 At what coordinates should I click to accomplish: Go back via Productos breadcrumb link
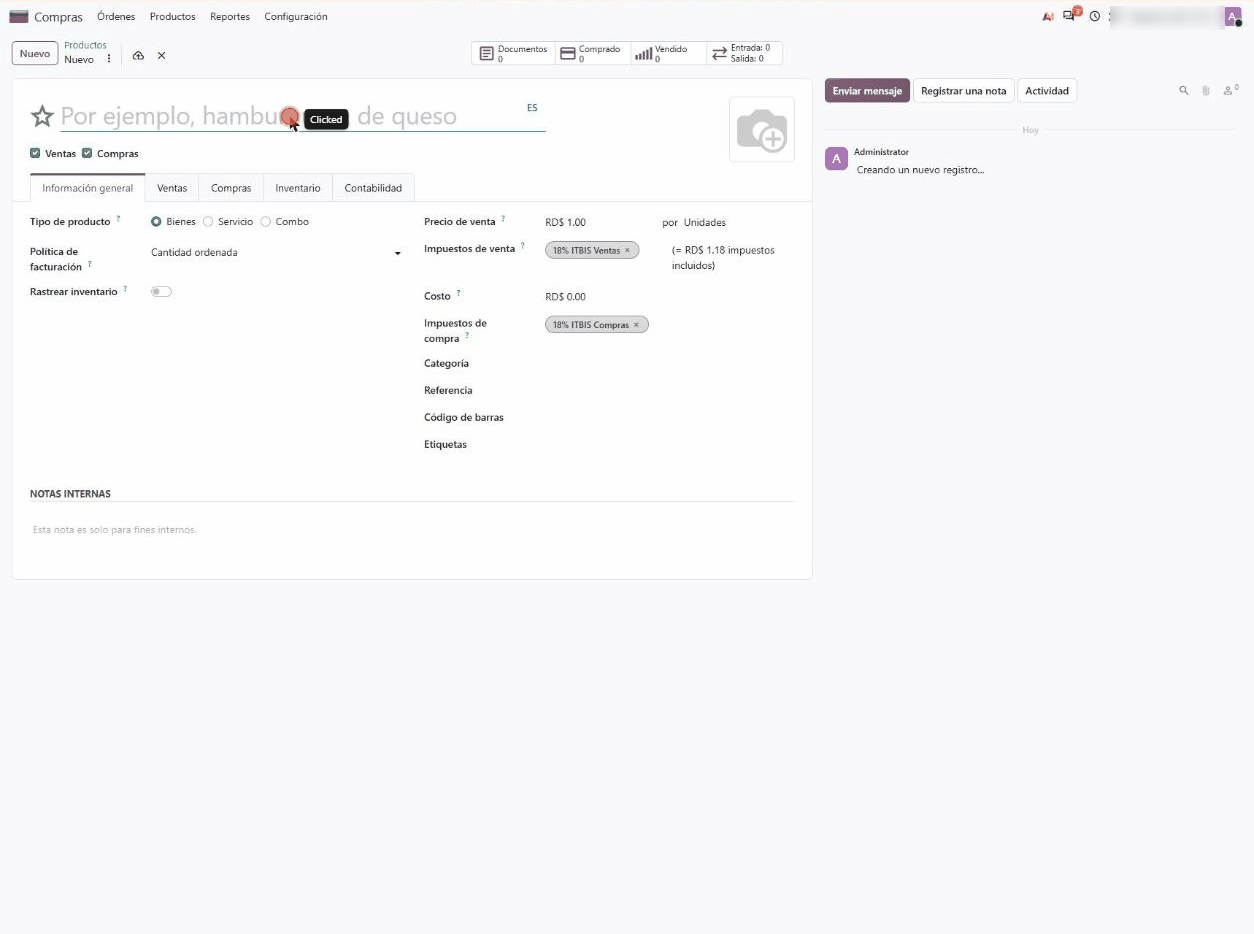tap(85, 46)
